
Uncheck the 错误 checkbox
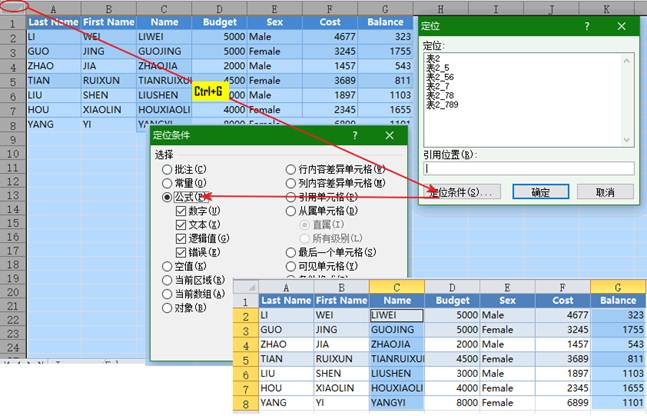coord(181,253)
